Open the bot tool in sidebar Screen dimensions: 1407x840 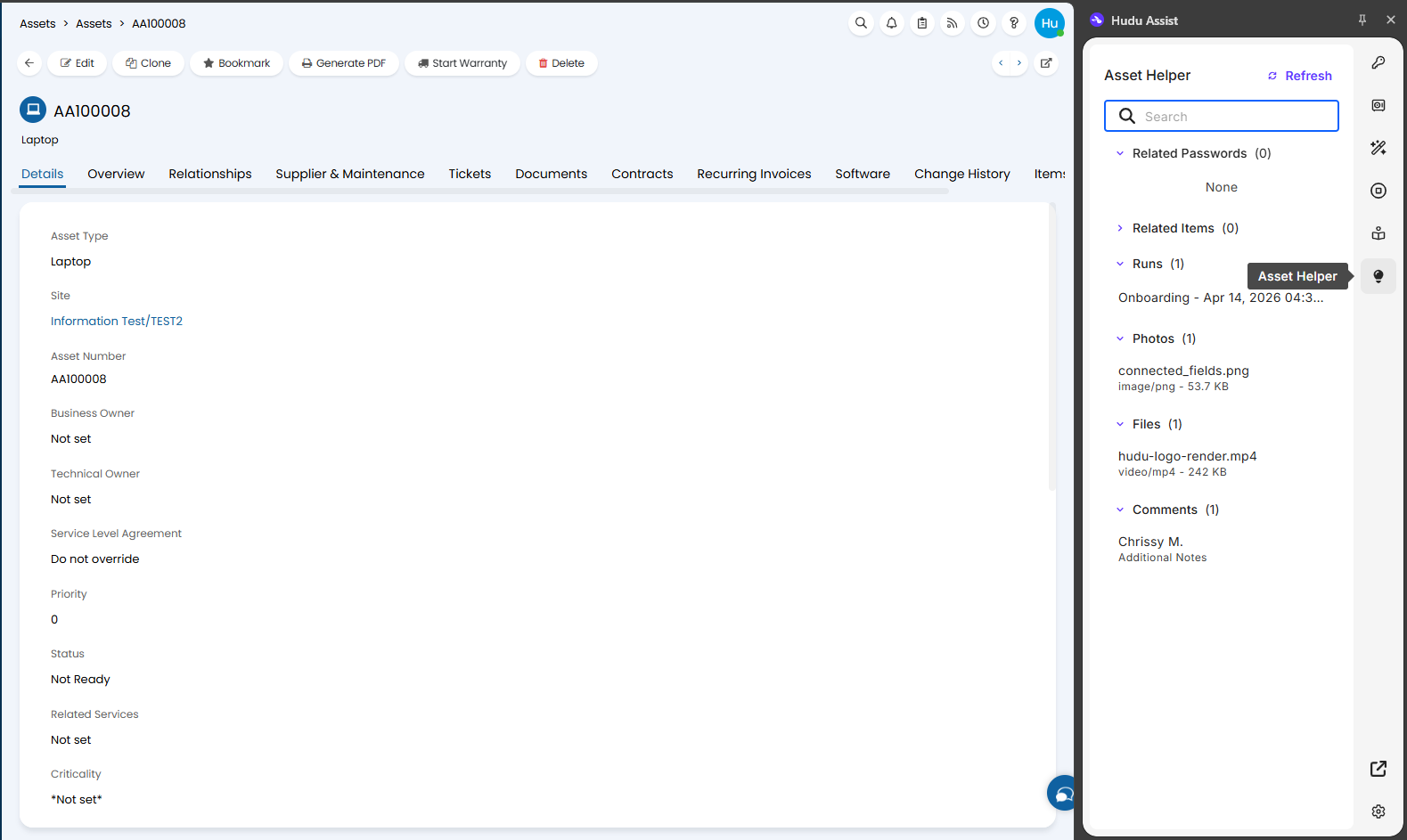click(x=1378, y=233)
